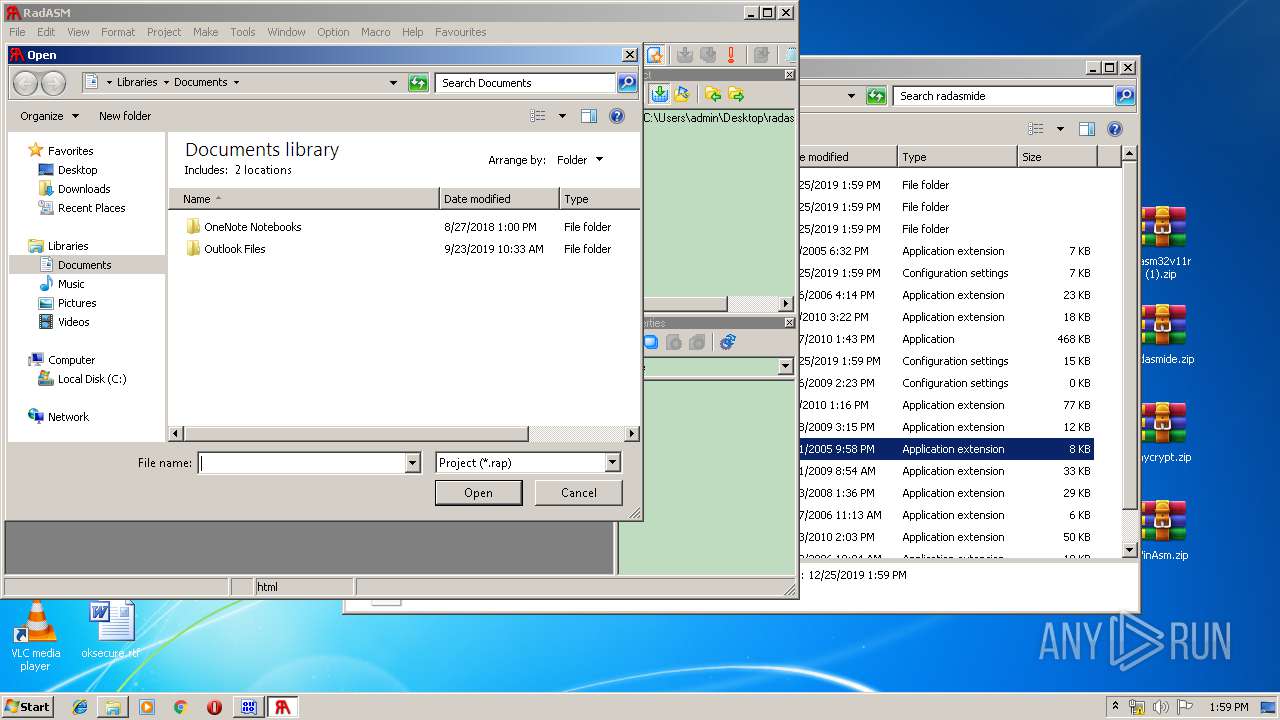Change view icon in Open dialog
The image size is (1280, 720).
point(538,116)
